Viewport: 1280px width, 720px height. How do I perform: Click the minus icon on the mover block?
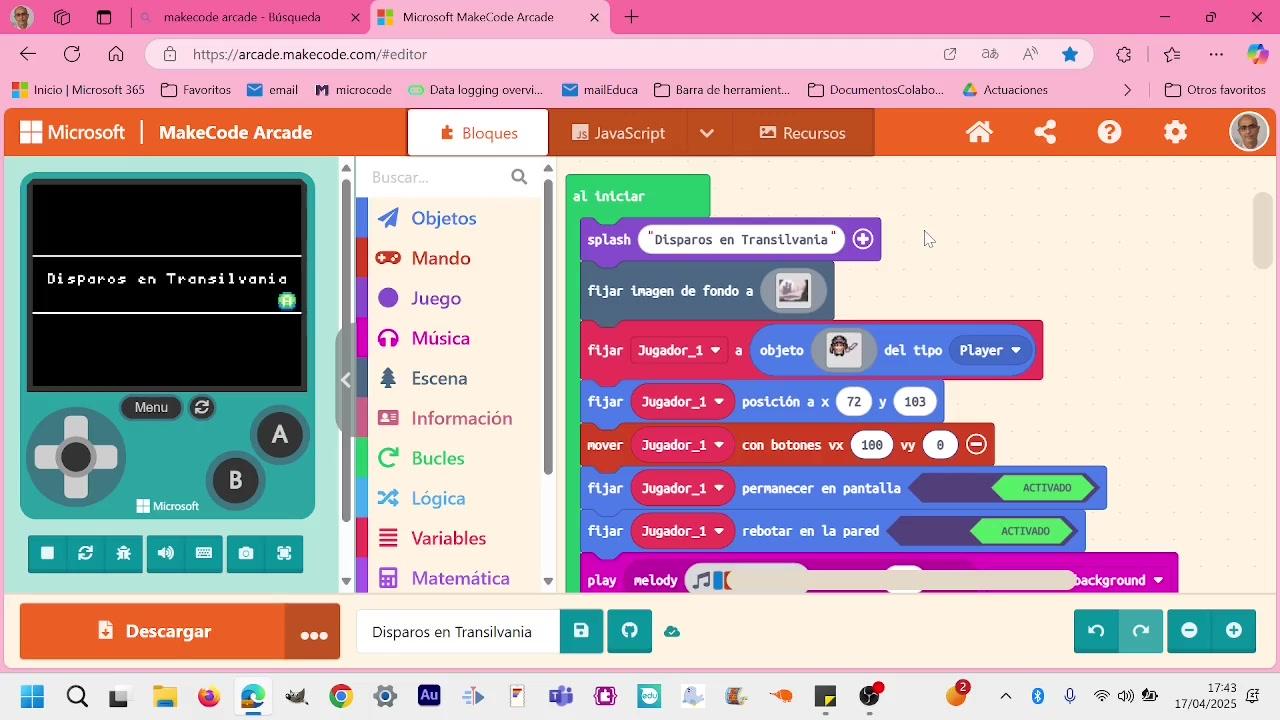976,445
